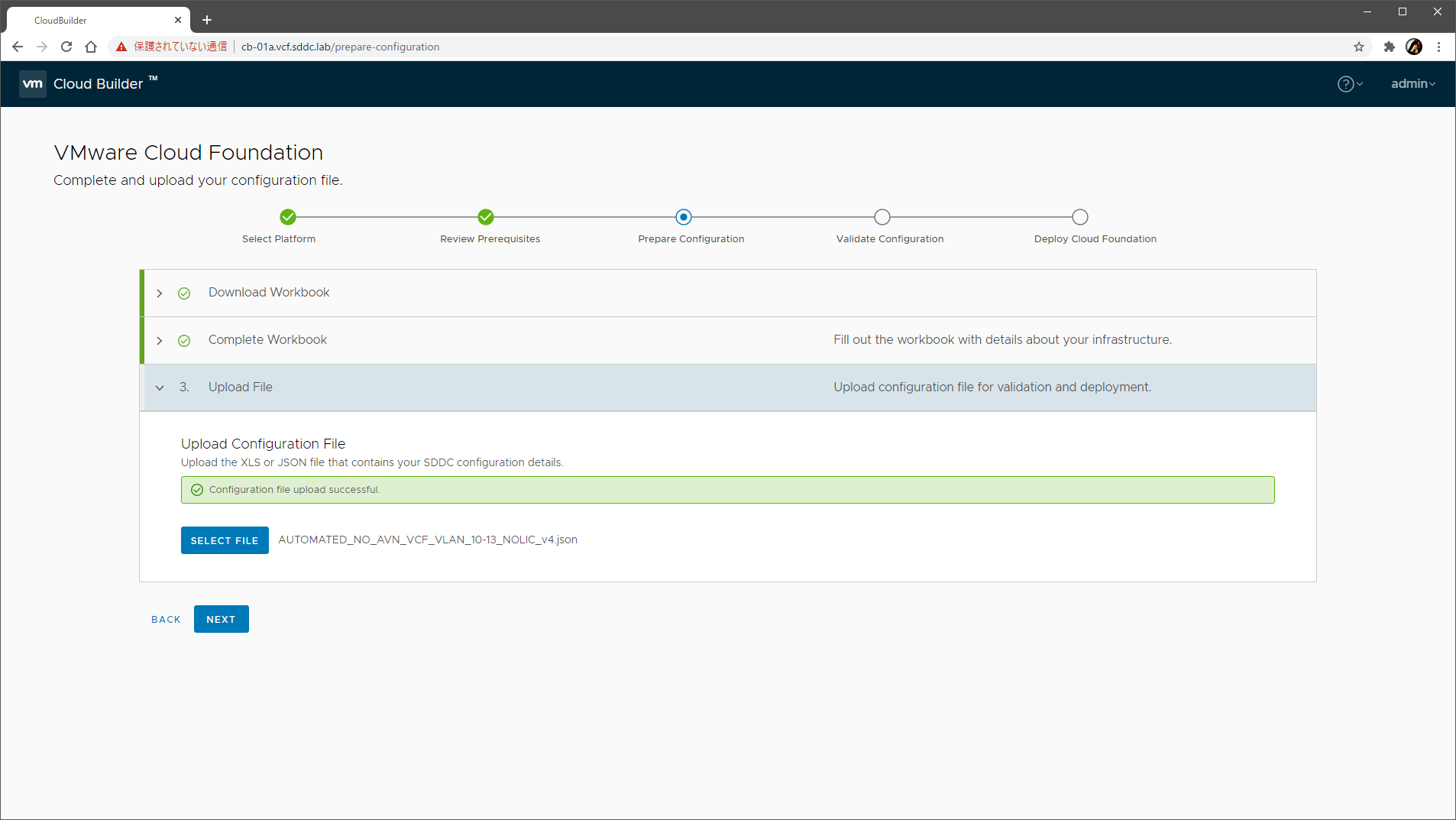Open the Chrome three-dot menu

(x=1438, y=47)
